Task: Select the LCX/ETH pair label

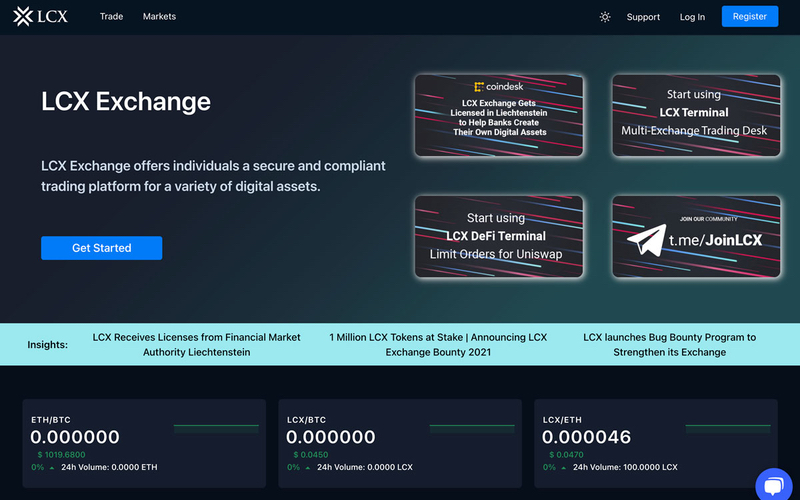Action: [x=562, y=420]
